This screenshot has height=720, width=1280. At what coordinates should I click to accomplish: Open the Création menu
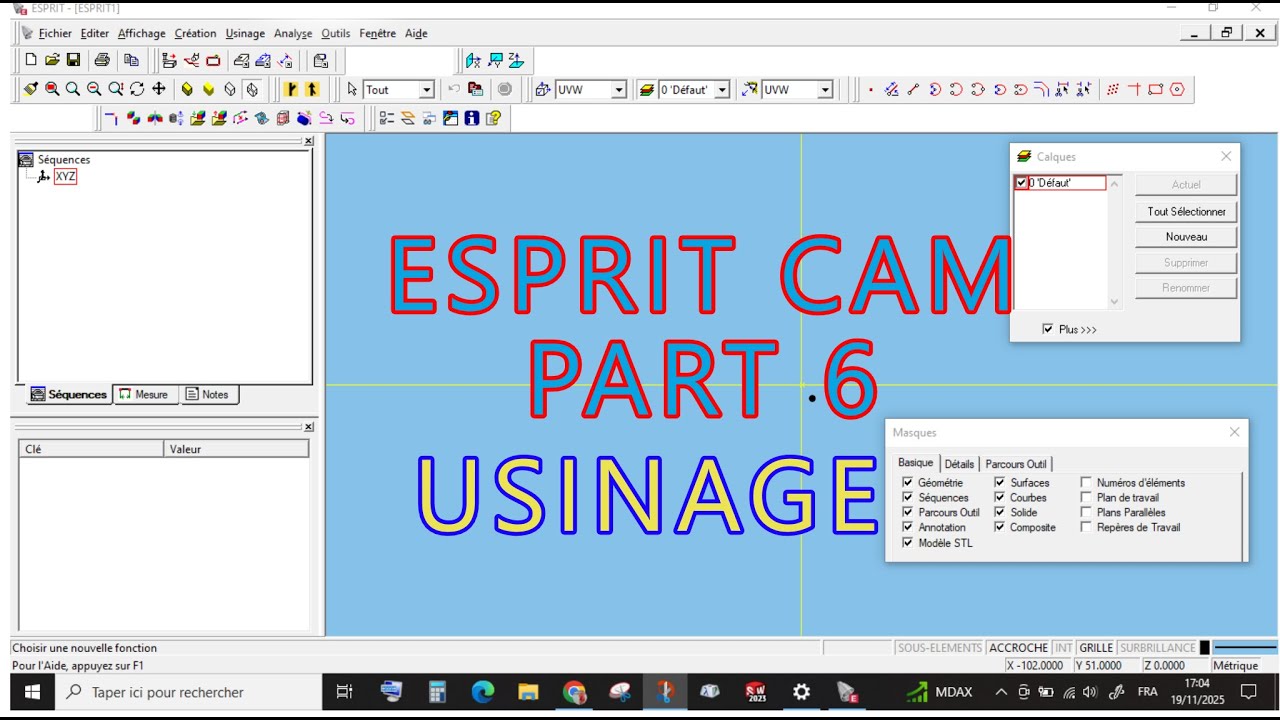195,33
